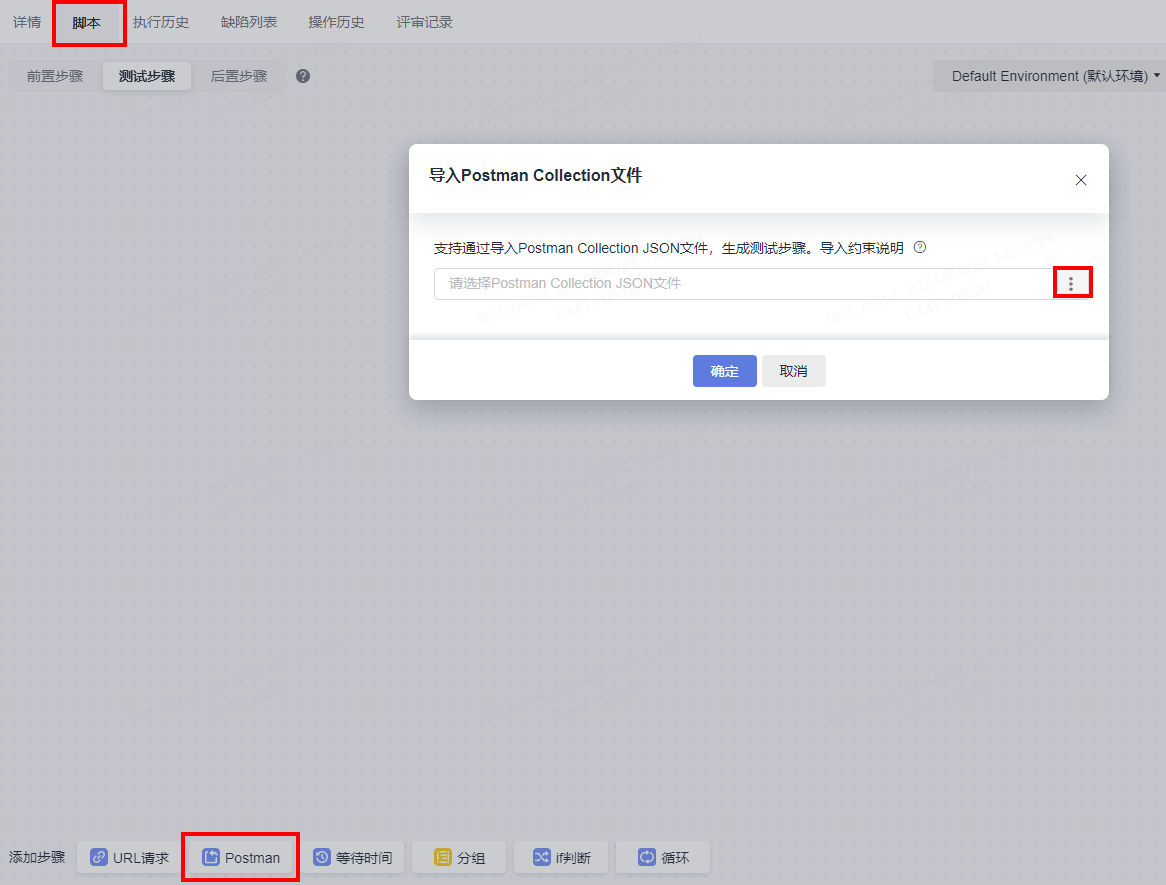Open the 执行历史 tab

point(161,22)
